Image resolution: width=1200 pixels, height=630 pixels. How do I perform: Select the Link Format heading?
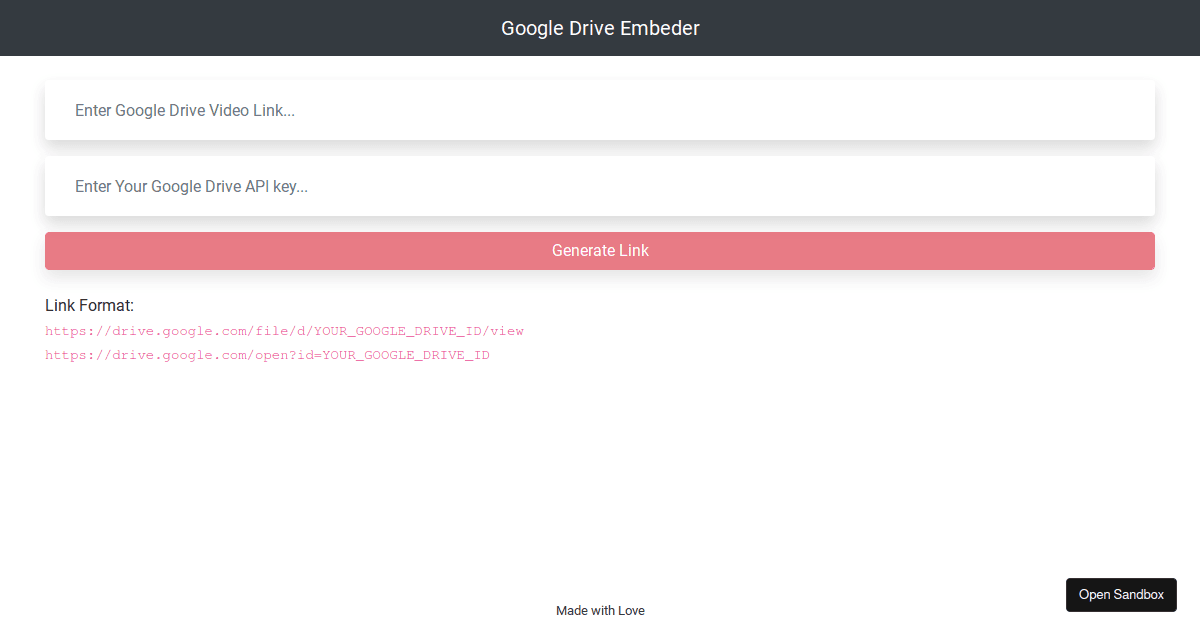(x=89, y=305)
